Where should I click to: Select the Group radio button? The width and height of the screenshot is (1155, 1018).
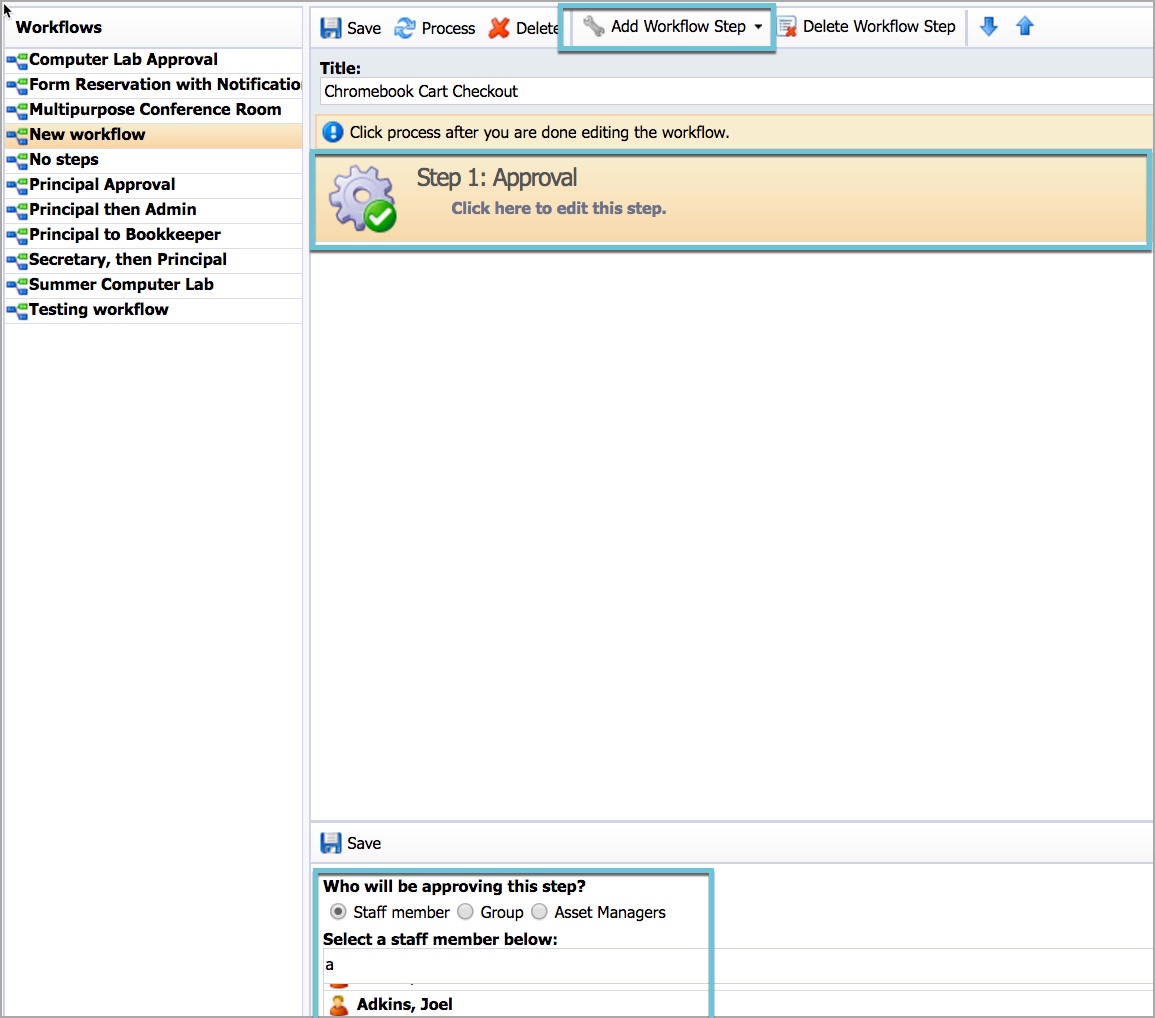[x=465, y=912]
